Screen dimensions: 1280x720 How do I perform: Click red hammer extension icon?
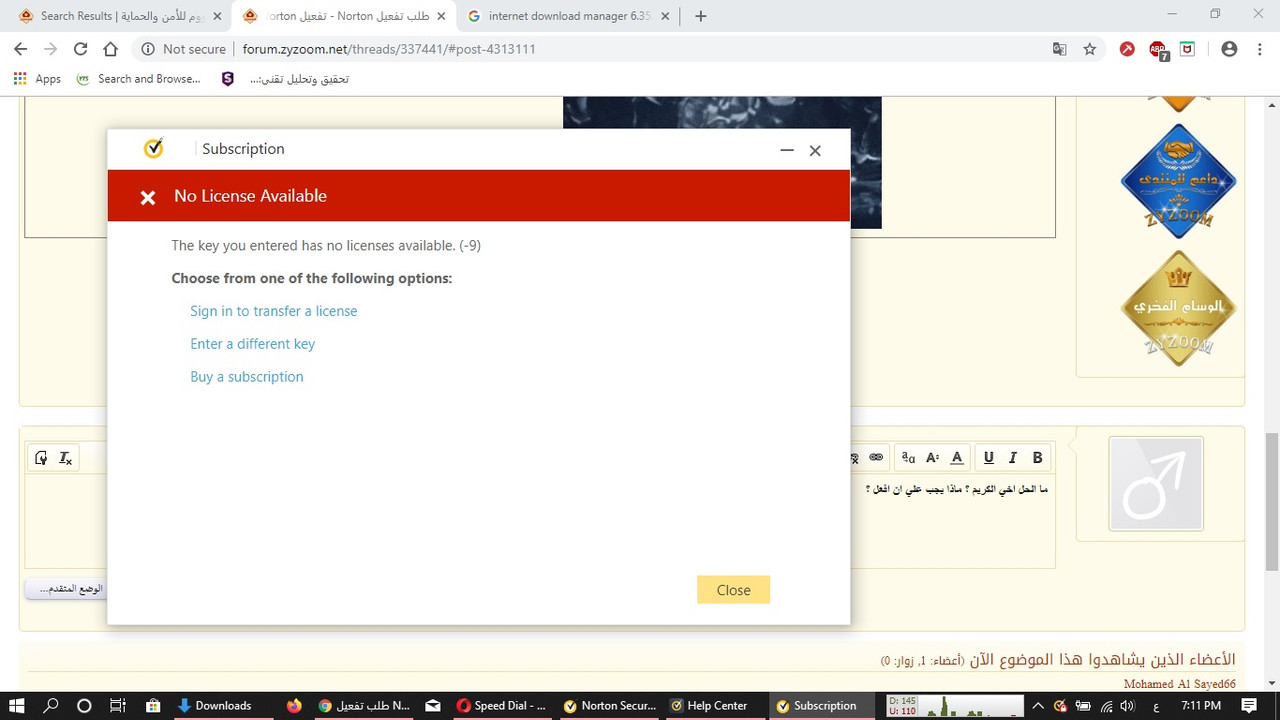pyautogui.click(x=1127, y=49)
